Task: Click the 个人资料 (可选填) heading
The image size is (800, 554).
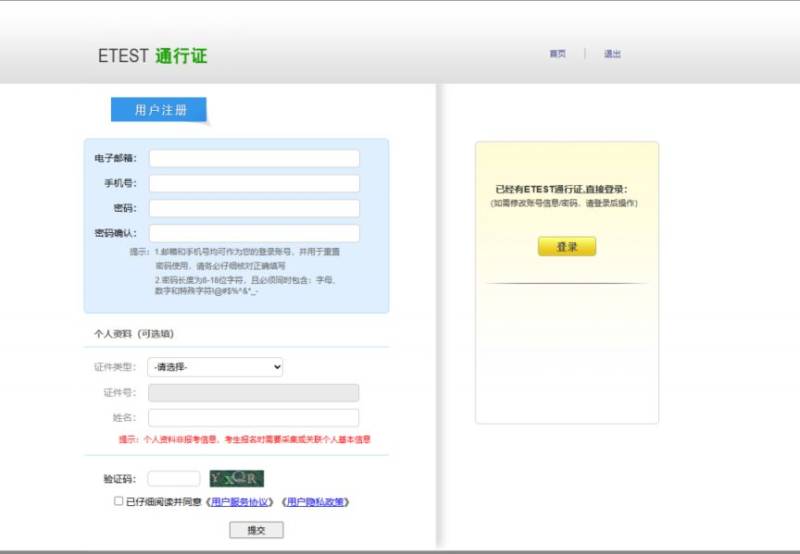Action: coord(134,334)
